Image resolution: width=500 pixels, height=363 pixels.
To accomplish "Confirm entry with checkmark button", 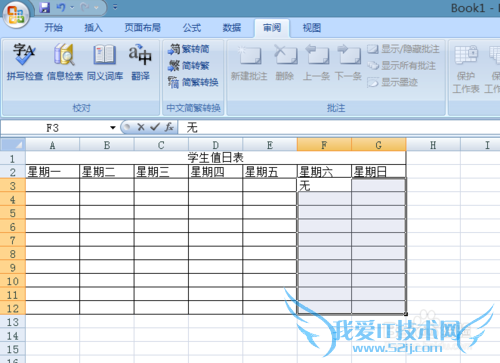I will pos(155,127).
